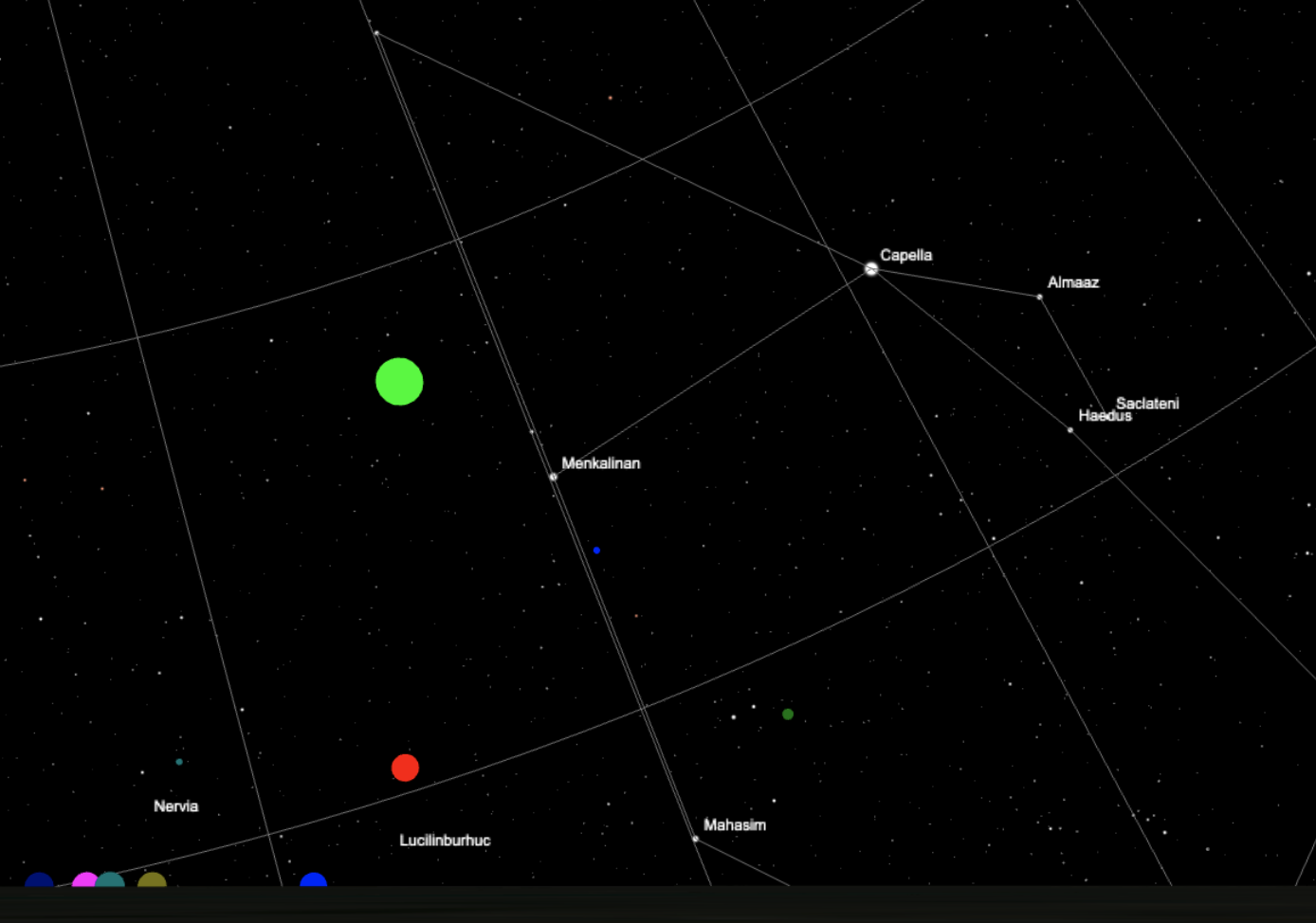Image resolution: width=1316 pixels, height=923 pixels.
Task: Click the olive circle at the horizon
Action: pos(153,880)
